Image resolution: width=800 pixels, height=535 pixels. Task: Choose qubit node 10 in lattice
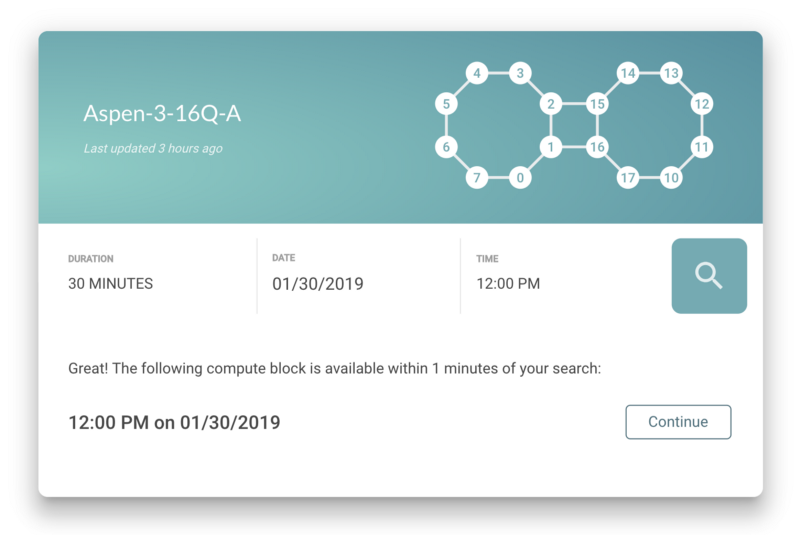[x=671, y=179]
